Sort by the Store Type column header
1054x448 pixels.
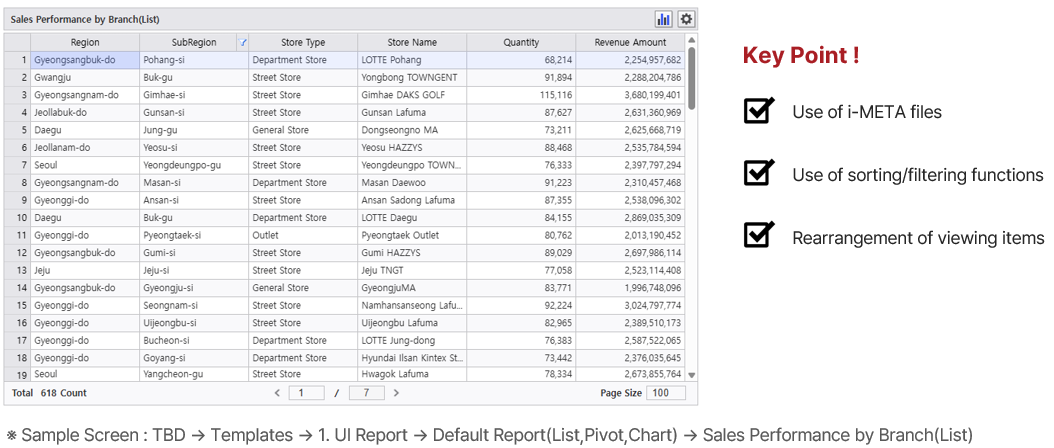coord(302,43)
